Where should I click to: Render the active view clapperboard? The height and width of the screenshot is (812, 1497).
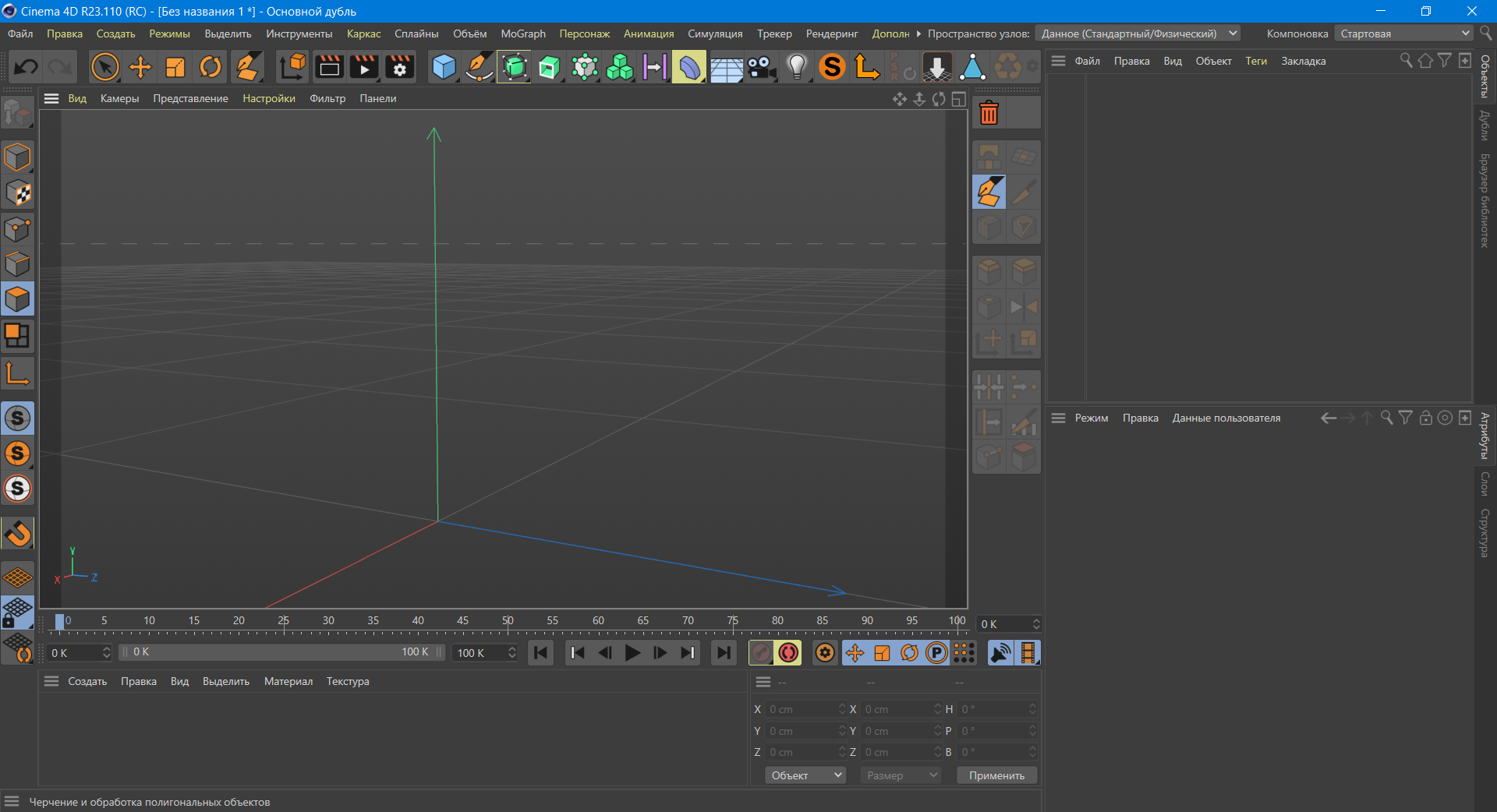click(329, 67)
